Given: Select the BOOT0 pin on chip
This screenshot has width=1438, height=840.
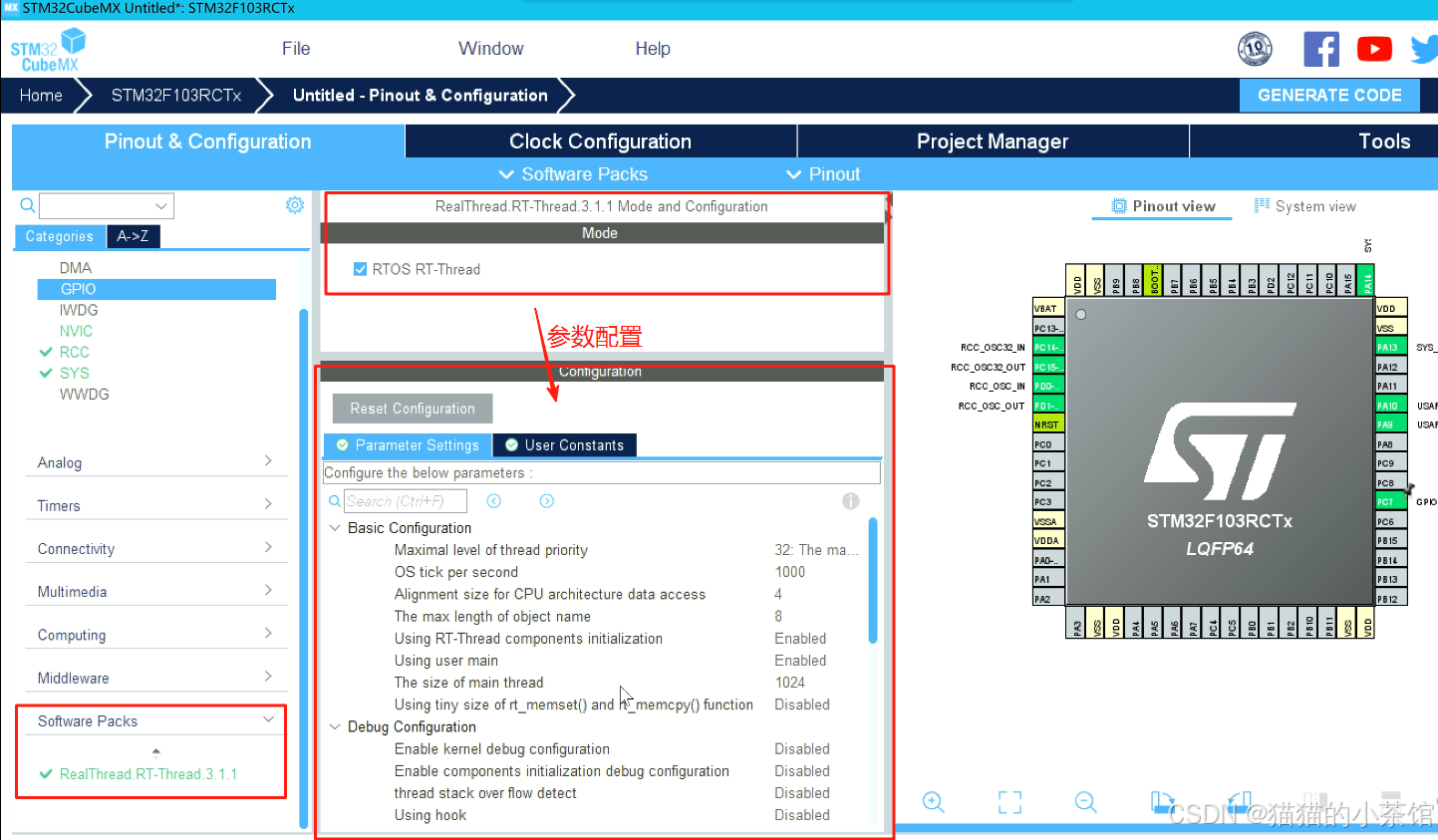Looking at the screenshot, I should [x=1155, y=280].
